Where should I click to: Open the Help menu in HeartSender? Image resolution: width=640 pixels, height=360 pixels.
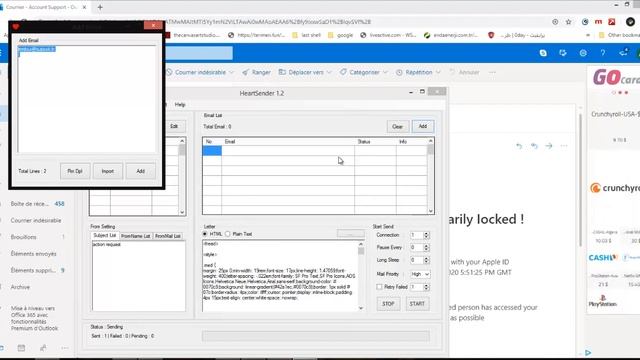(180, 104)
